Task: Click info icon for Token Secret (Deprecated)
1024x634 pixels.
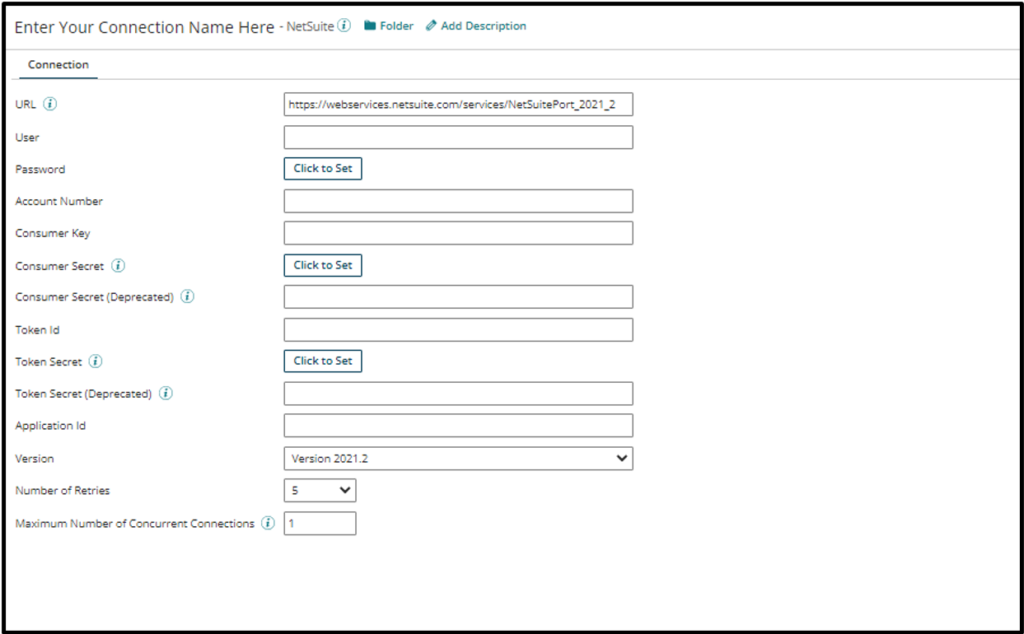Action: tap(166, 393)
